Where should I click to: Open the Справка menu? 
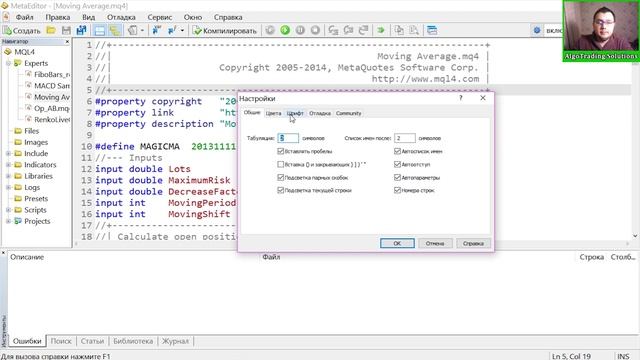click(x=228, y=17)
